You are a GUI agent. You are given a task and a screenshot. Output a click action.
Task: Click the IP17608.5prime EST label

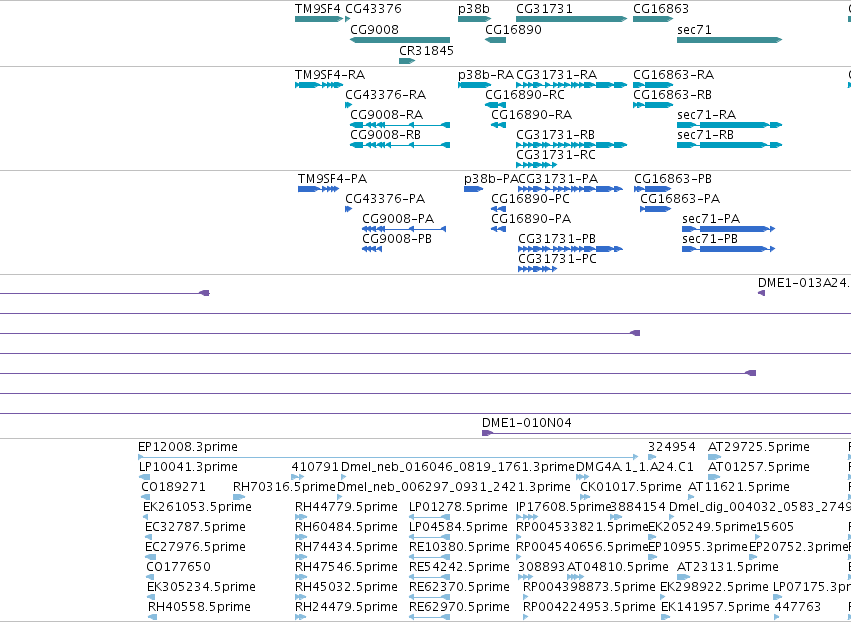564,507
